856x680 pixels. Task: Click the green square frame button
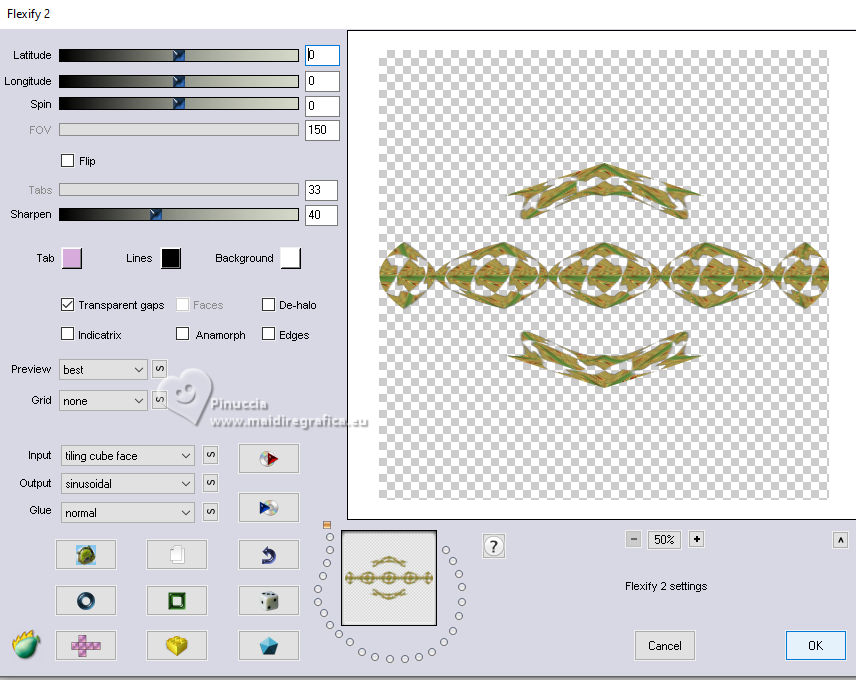(177, 600)
